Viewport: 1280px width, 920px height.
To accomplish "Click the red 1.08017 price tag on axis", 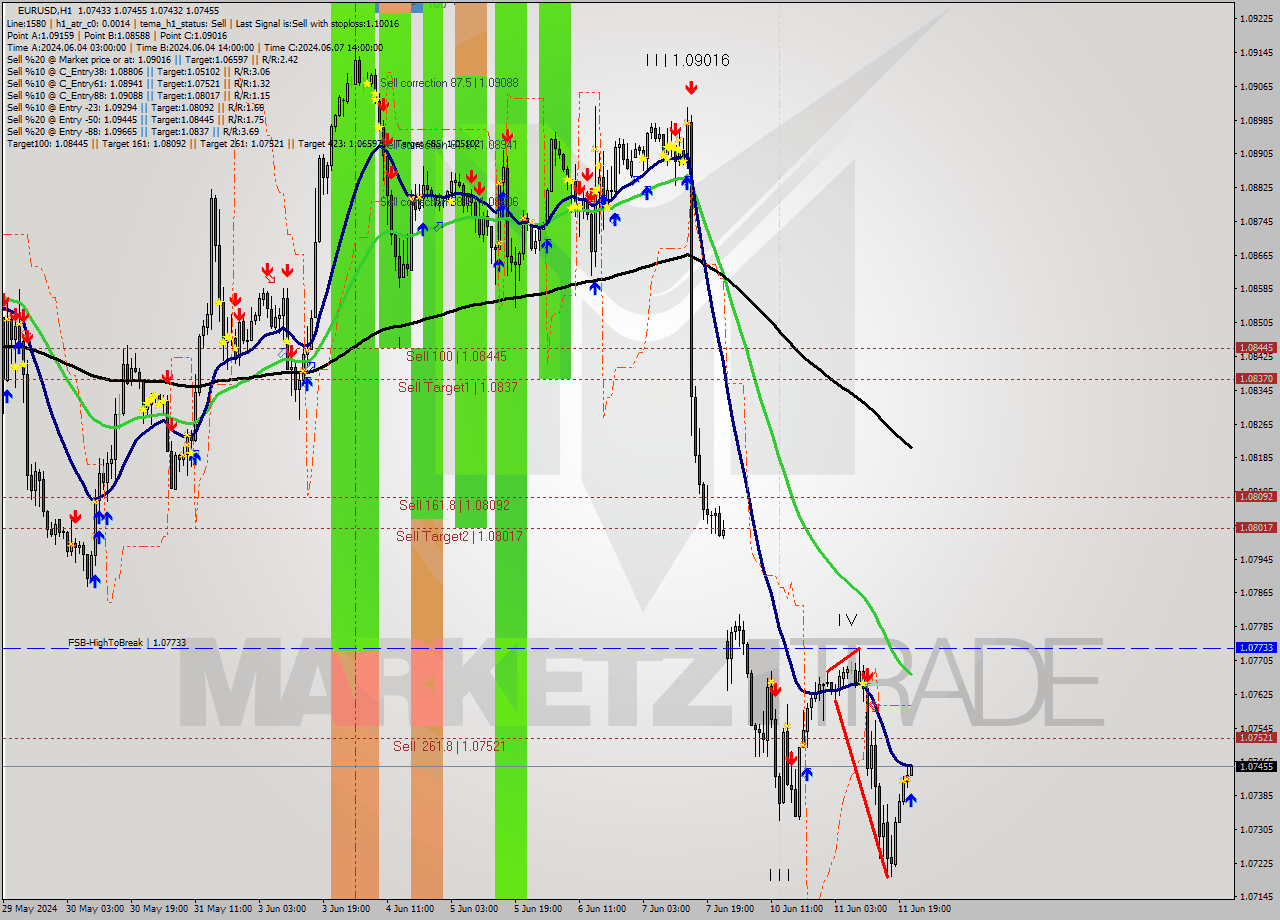I will click(x=1256, y=527).
